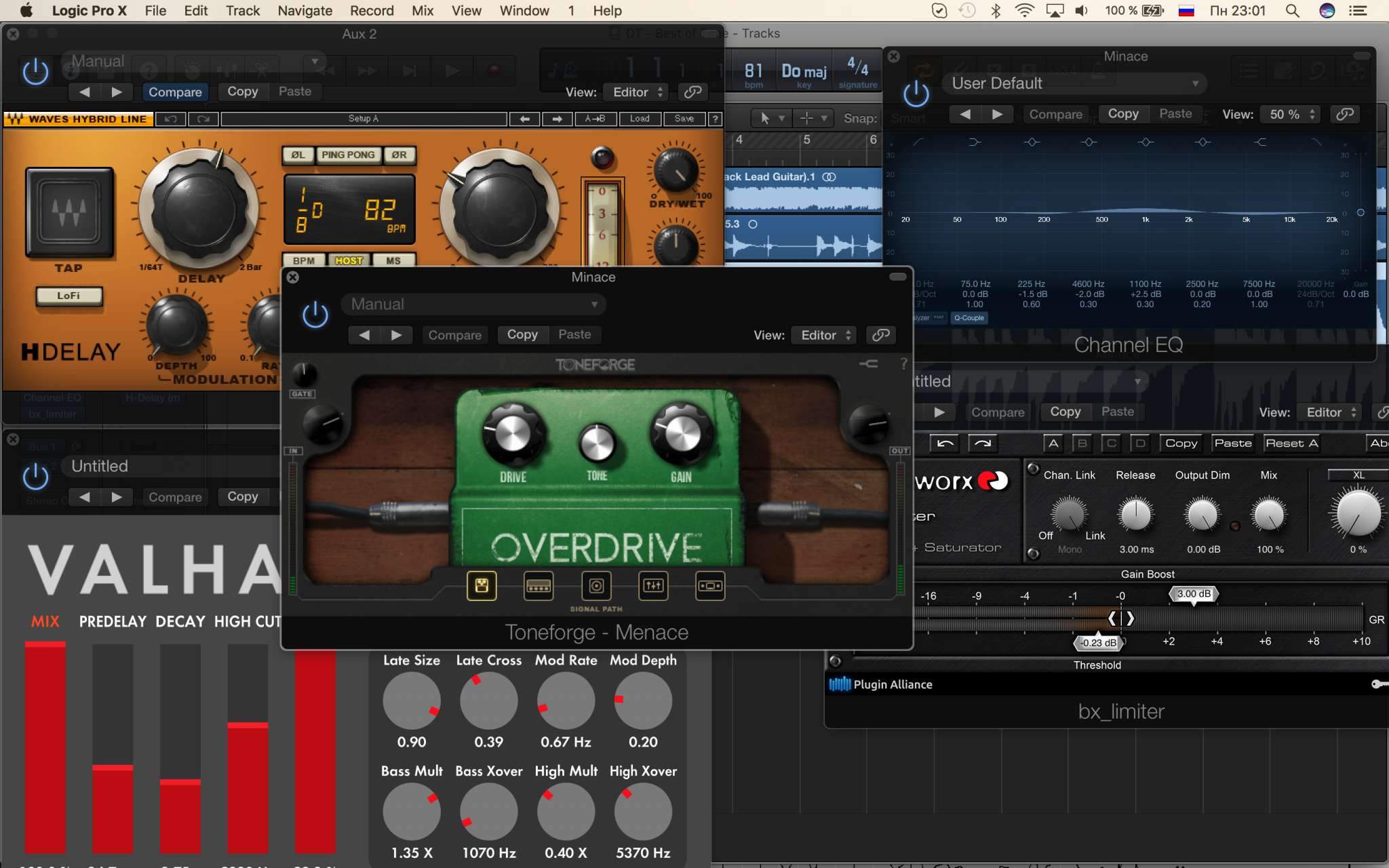Image resolution: width=1389 pixels, height=868 pixels.
Task: Open the Toneforge View Editor dropdown
Action: tap(824, 335)
